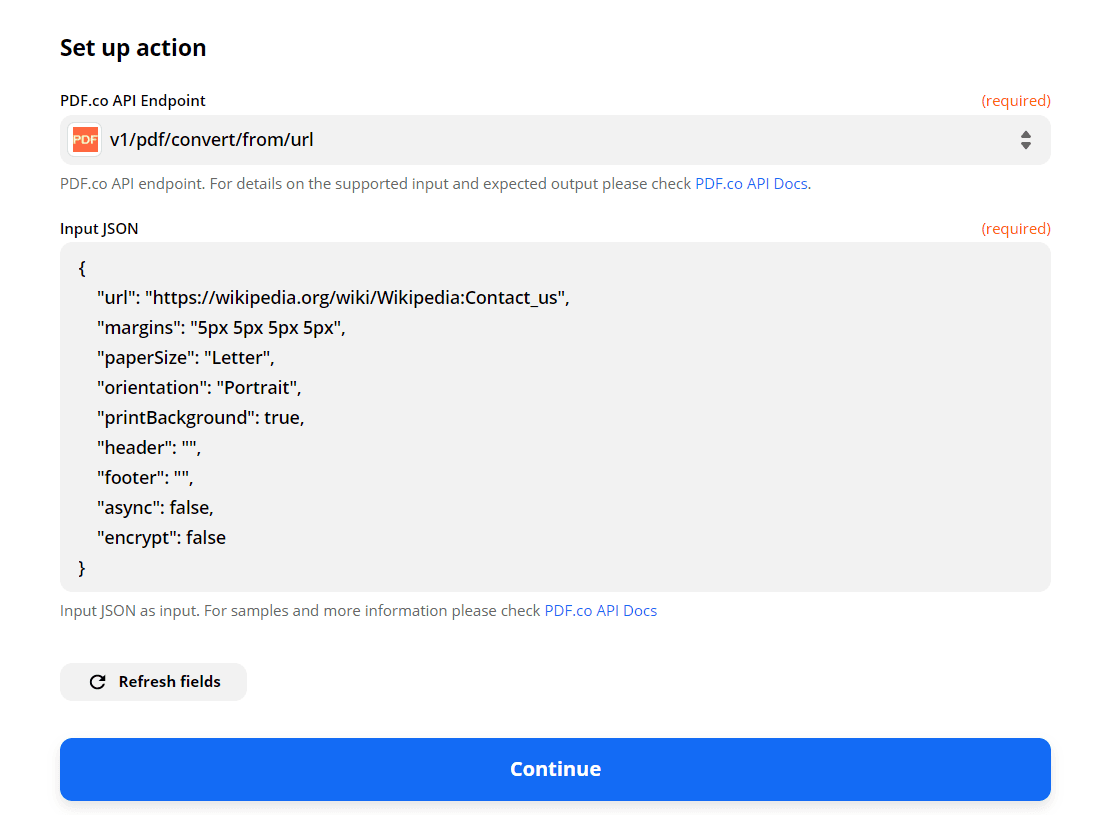Place cursor on the JSON opening brace
Image resolution: width=1109 pixels, height=815 pixels.
(82, 268)
